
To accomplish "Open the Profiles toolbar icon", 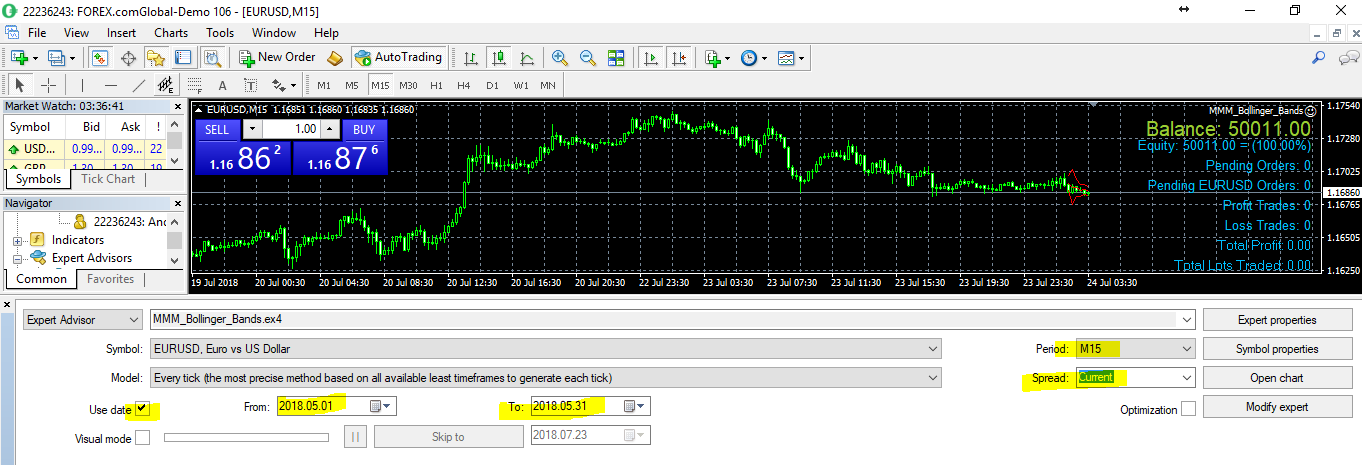I will coord(56,57).
